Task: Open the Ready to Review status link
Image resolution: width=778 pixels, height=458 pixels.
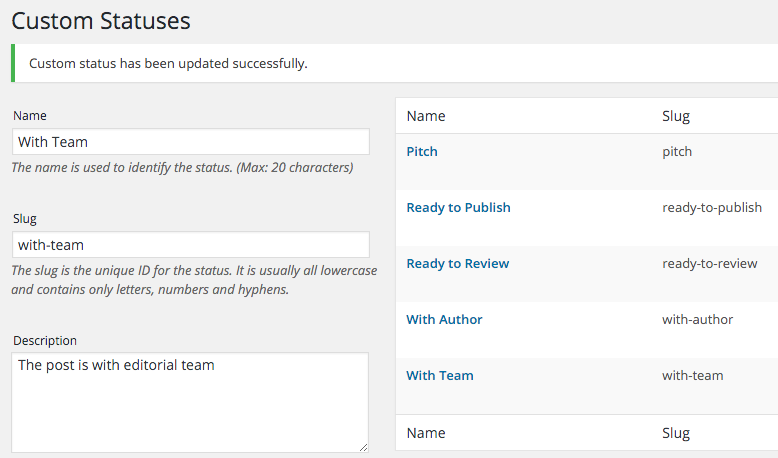Action: coord(457,263)
